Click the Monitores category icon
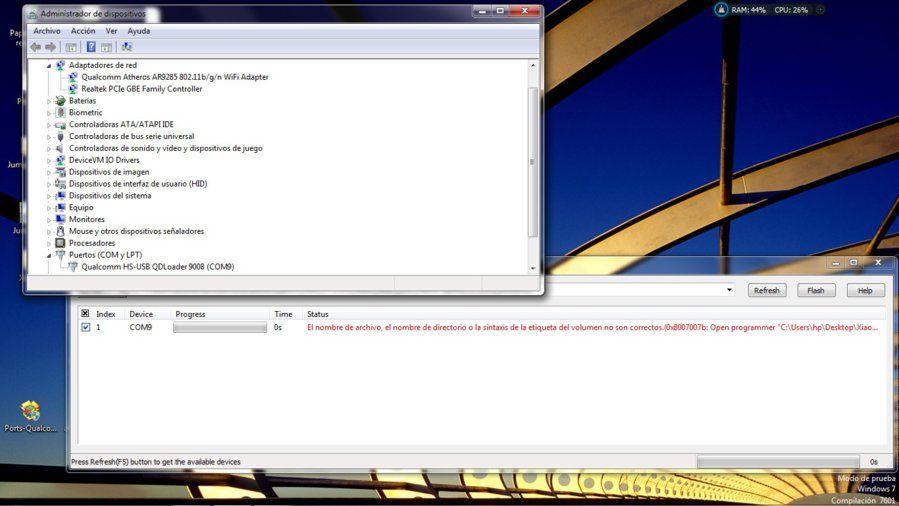The width and height of the screenshot is (899, 506). coord(60,219)
